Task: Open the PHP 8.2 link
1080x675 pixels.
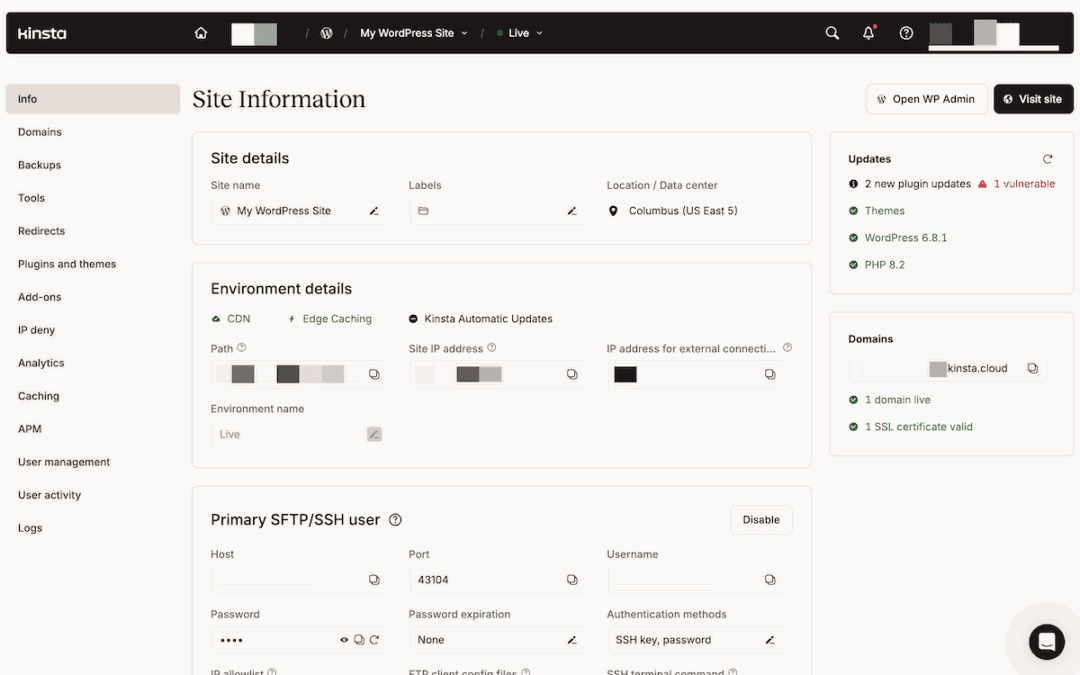Action: click(884, 264)
